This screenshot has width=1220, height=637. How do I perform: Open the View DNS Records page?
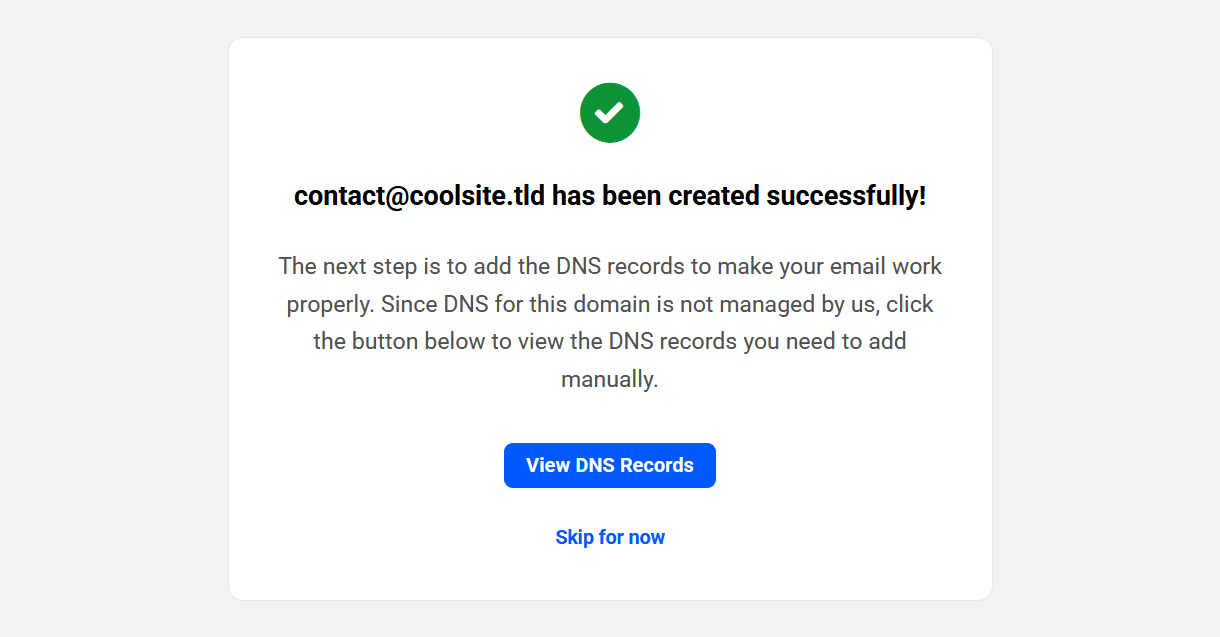coord(610,466)
